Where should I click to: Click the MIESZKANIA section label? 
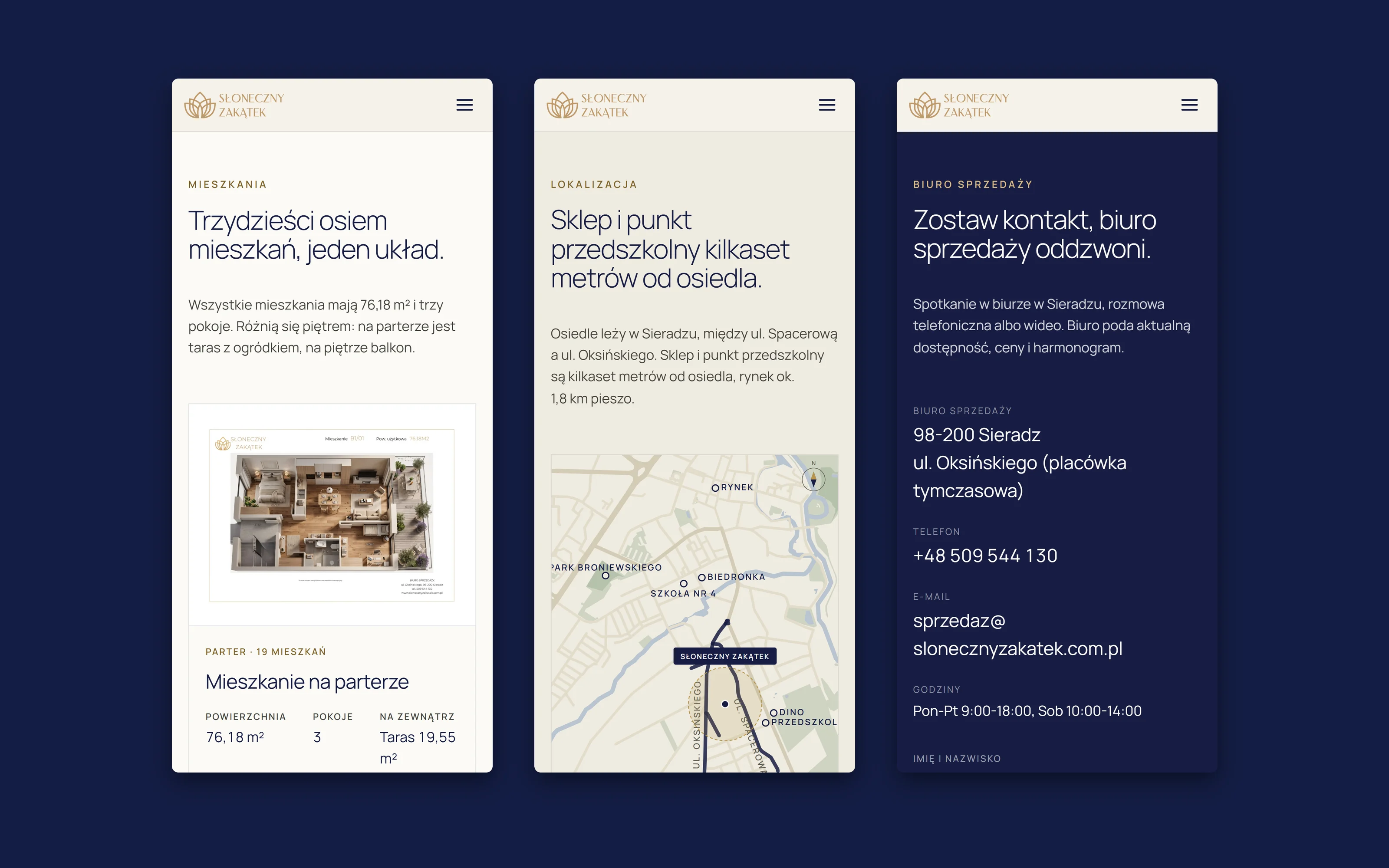[228, 184]
